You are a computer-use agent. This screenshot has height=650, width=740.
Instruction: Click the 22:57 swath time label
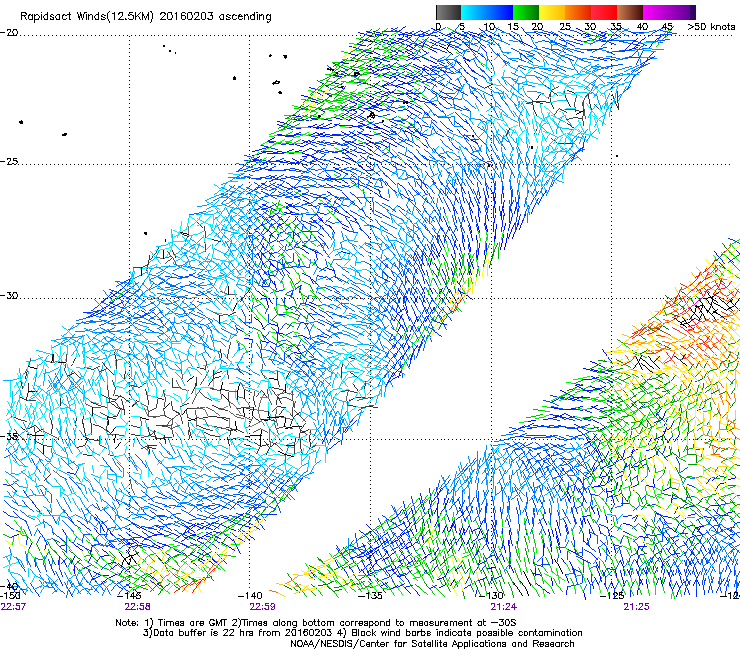pos(14,606)
